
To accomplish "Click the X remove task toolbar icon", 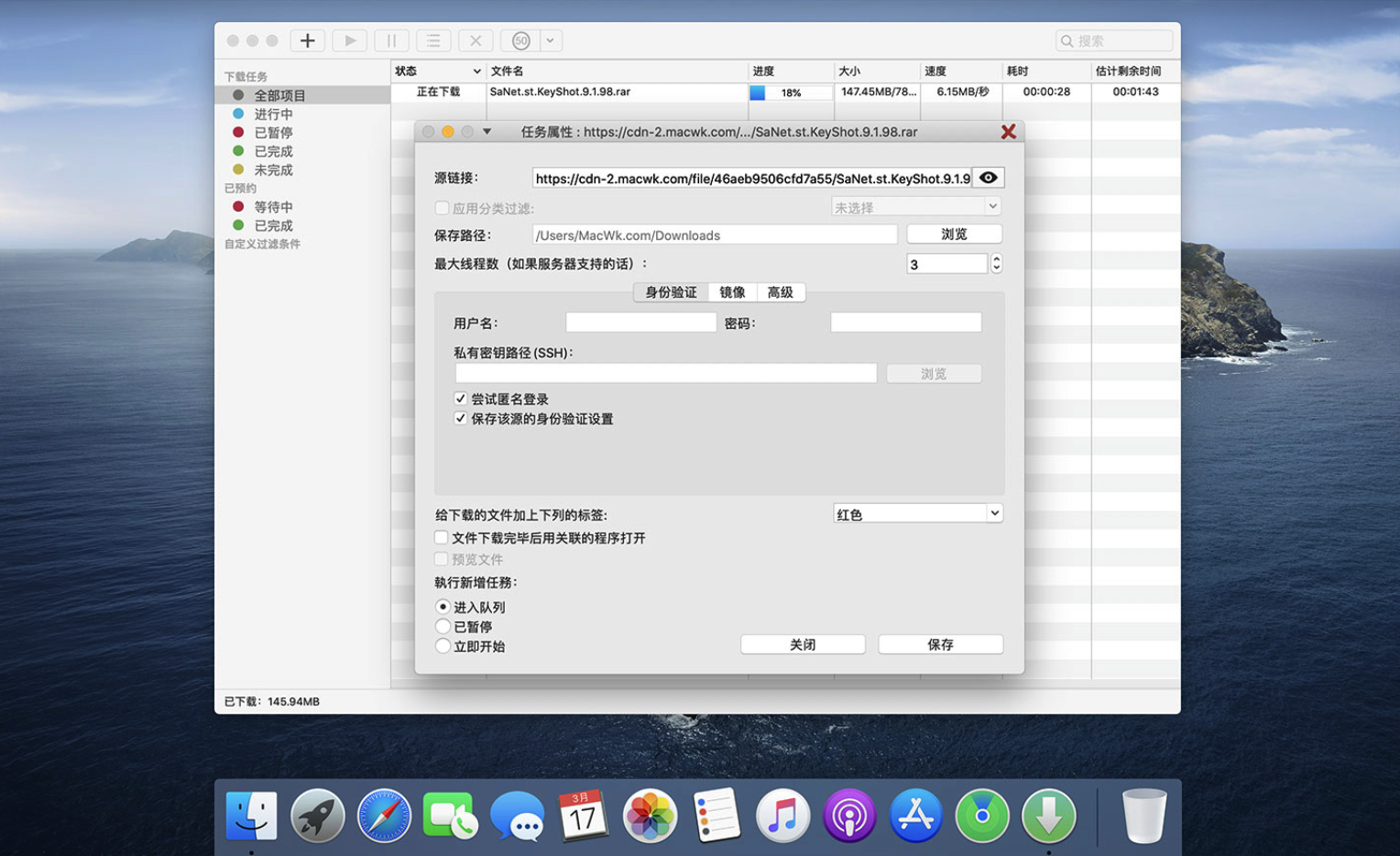I will tap(476, 40).
